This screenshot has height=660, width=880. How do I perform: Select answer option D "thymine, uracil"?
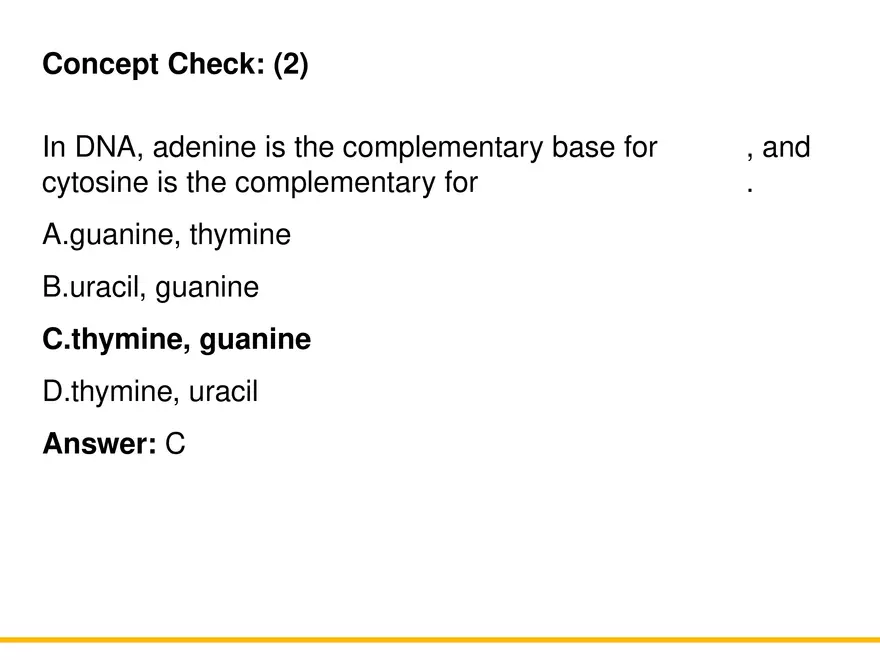tap(150, 392)
